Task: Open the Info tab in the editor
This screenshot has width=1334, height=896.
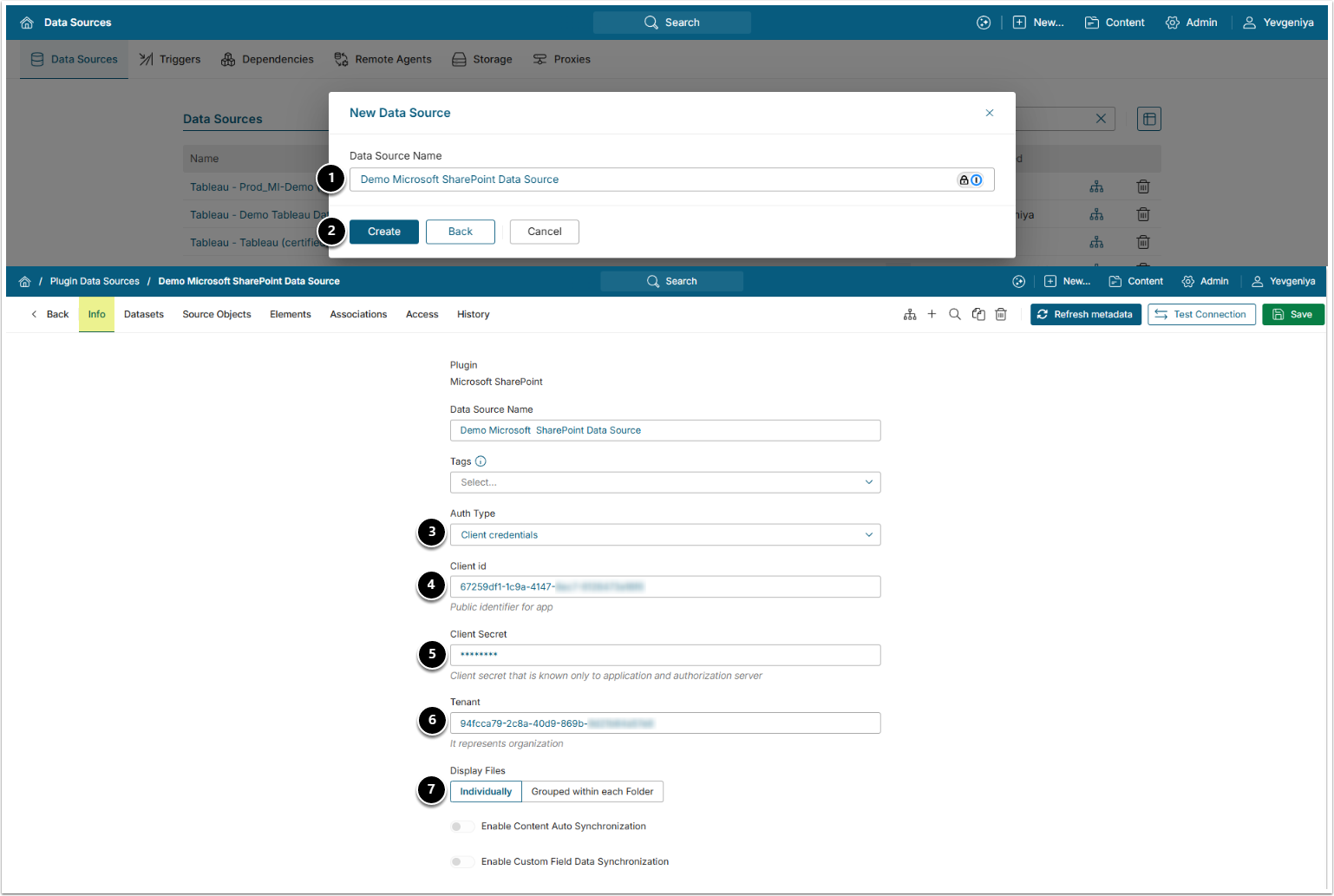Action: coord(96,315)
